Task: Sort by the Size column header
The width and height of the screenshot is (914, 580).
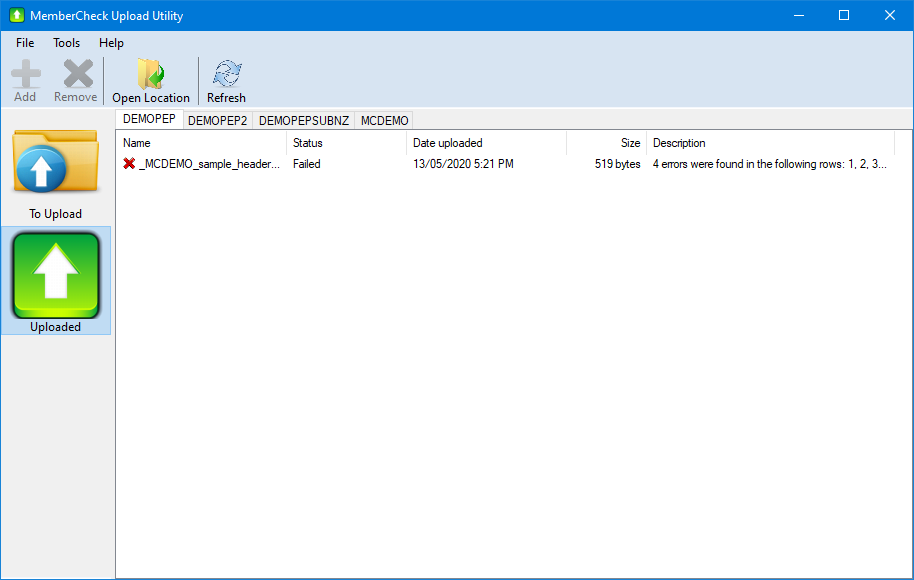Action: tap(606, 143)
